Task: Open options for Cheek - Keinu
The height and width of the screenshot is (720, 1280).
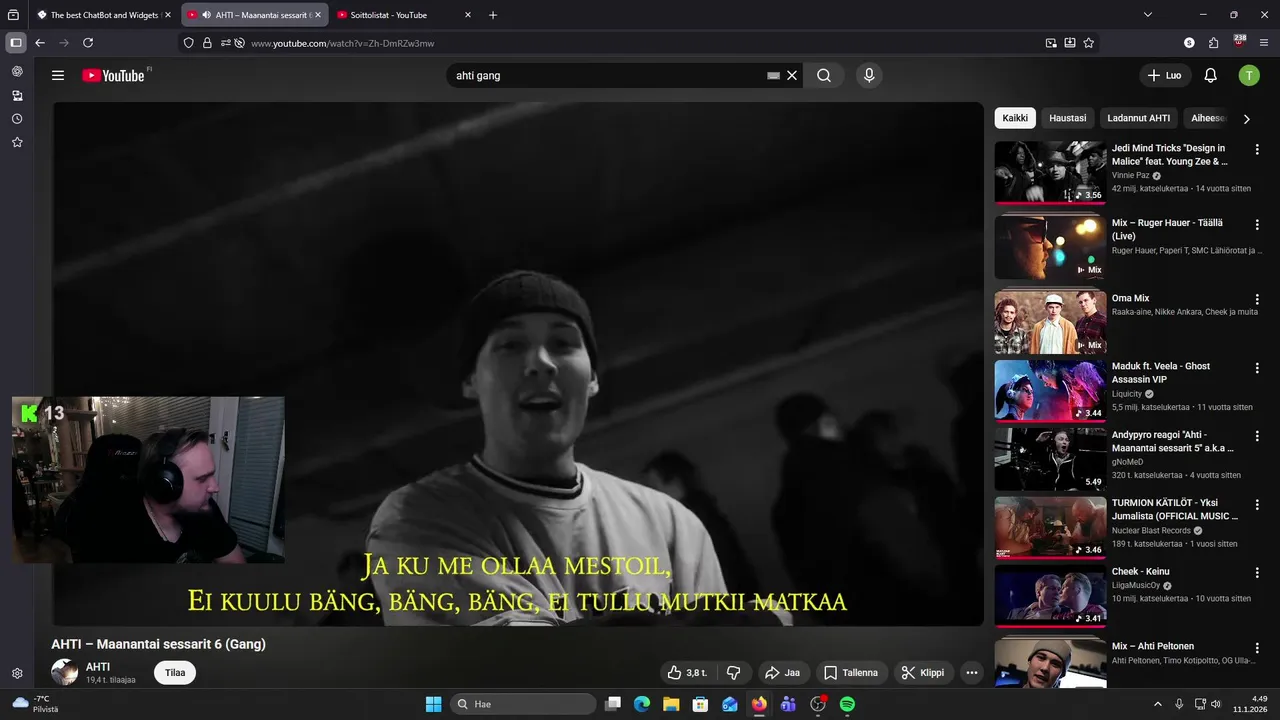Action: [x=1257, y=573]
